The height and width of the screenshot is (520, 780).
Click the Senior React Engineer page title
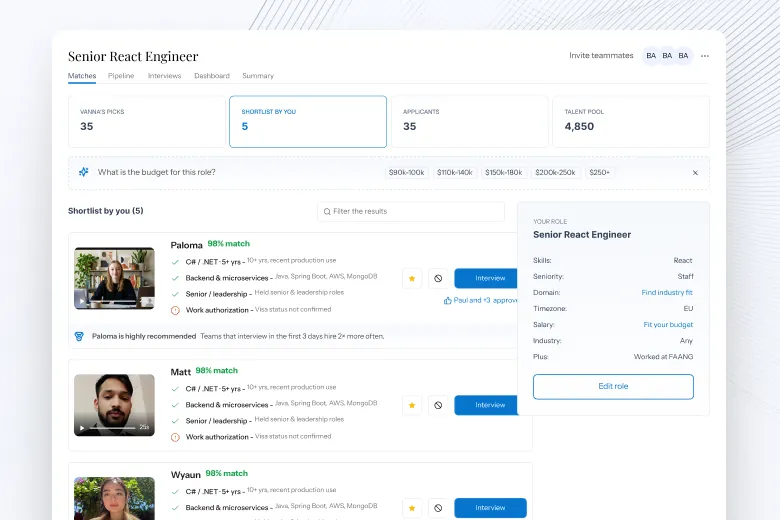[x=133, y=56]
